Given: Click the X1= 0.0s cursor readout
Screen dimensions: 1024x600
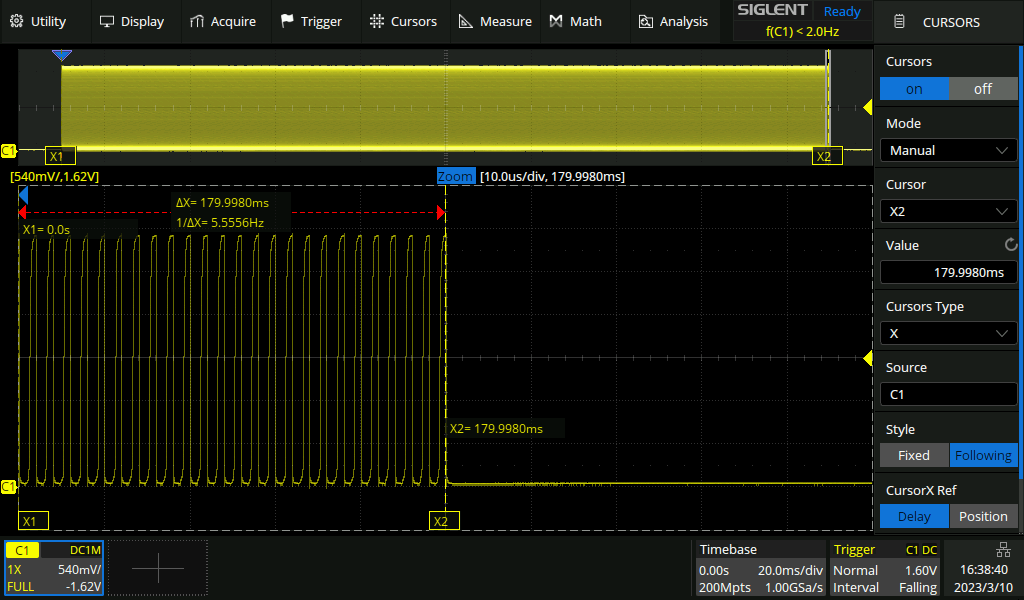Looking at the screenshot, I should coord(46,230).
